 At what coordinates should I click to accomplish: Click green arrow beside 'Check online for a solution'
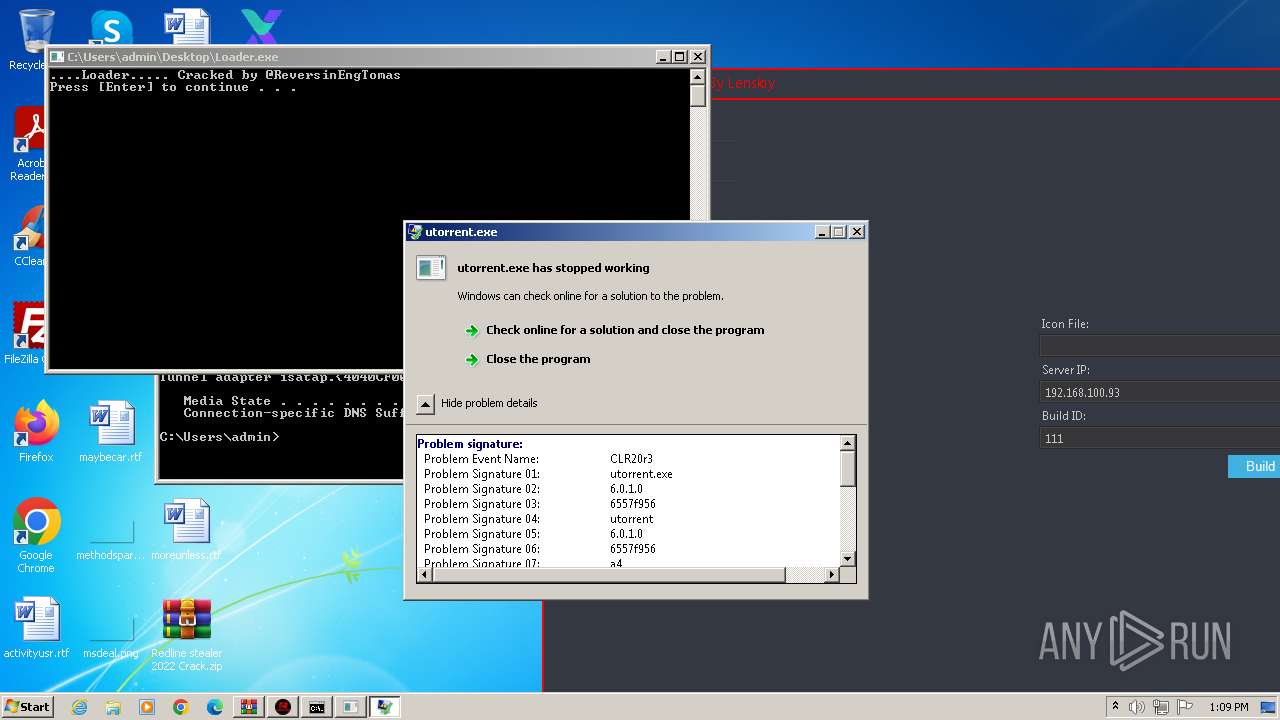(472, 331)
